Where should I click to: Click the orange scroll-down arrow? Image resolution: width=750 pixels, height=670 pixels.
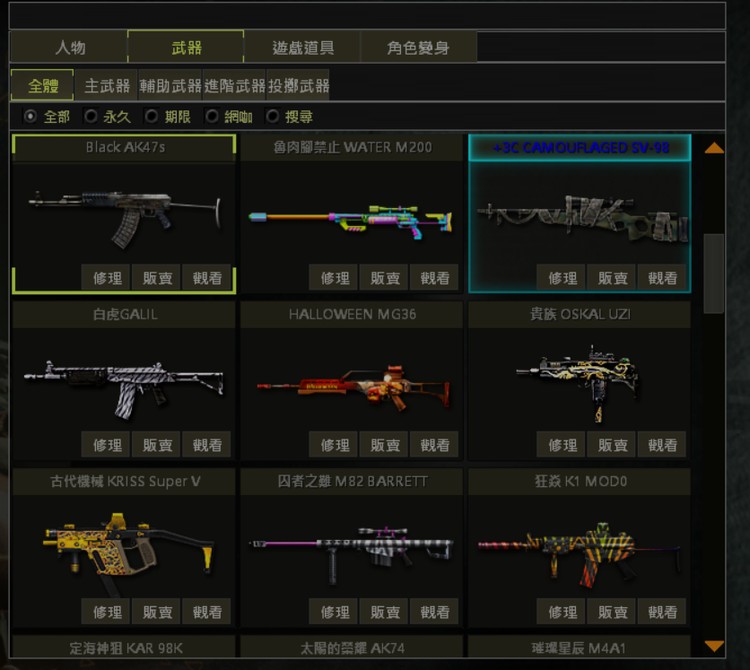coord(714,646)
